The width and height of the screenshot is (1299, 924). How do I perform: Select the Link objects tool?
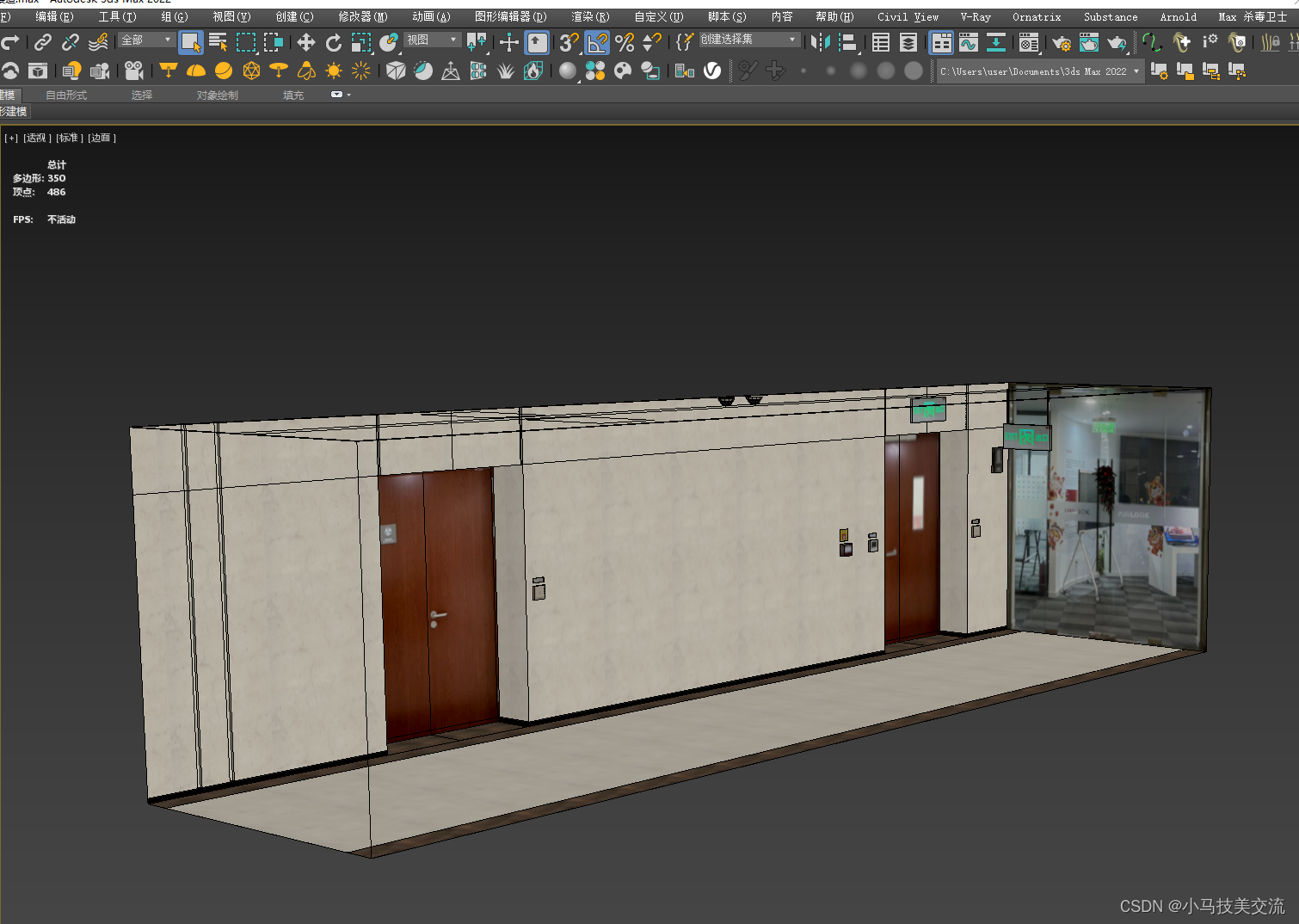42,41
